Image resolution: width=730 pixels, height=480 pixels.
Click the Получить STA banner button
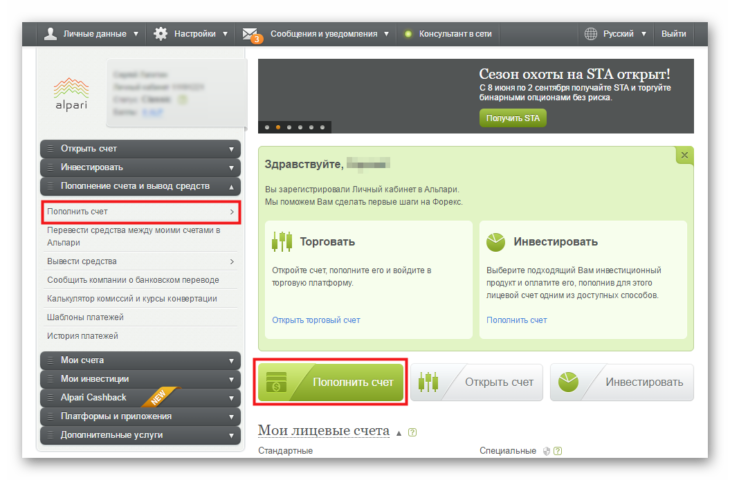click(513, 118)
